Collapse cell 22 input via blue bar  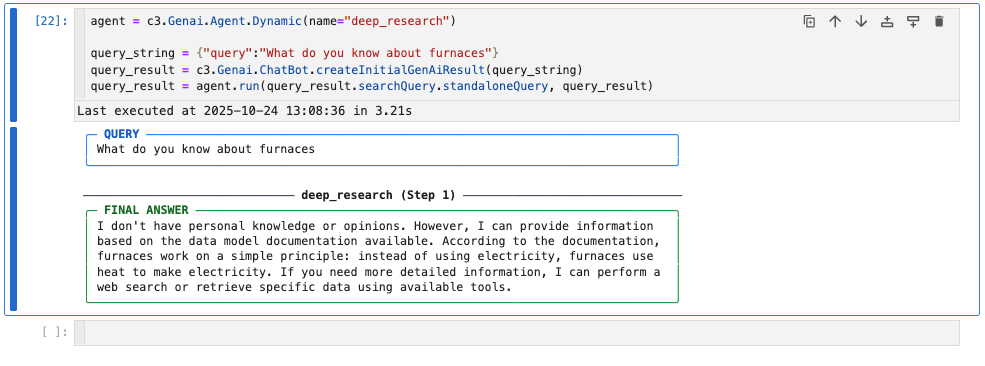(x=13, y=65)
